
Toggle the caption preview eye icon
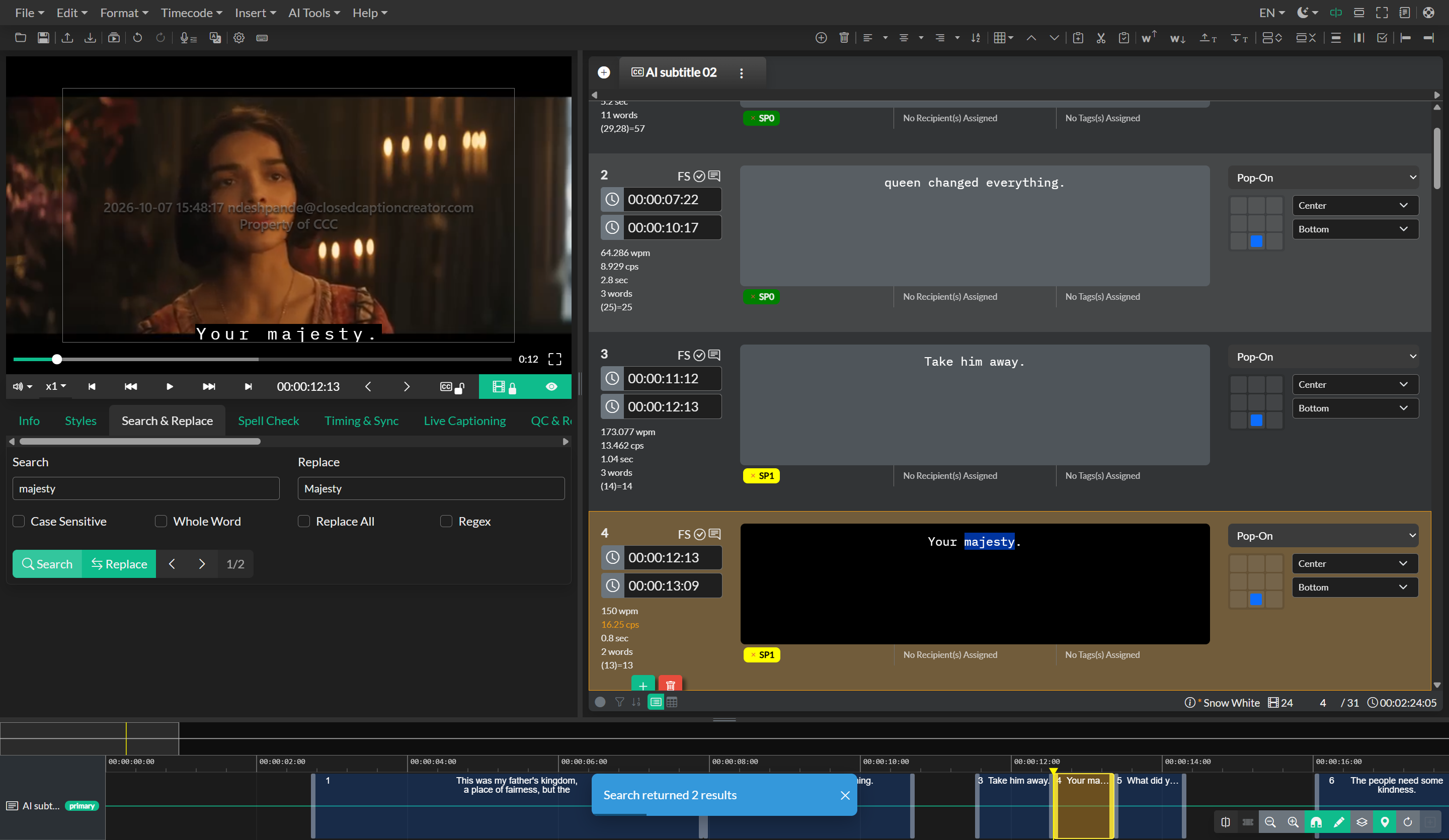pos(551,387)
